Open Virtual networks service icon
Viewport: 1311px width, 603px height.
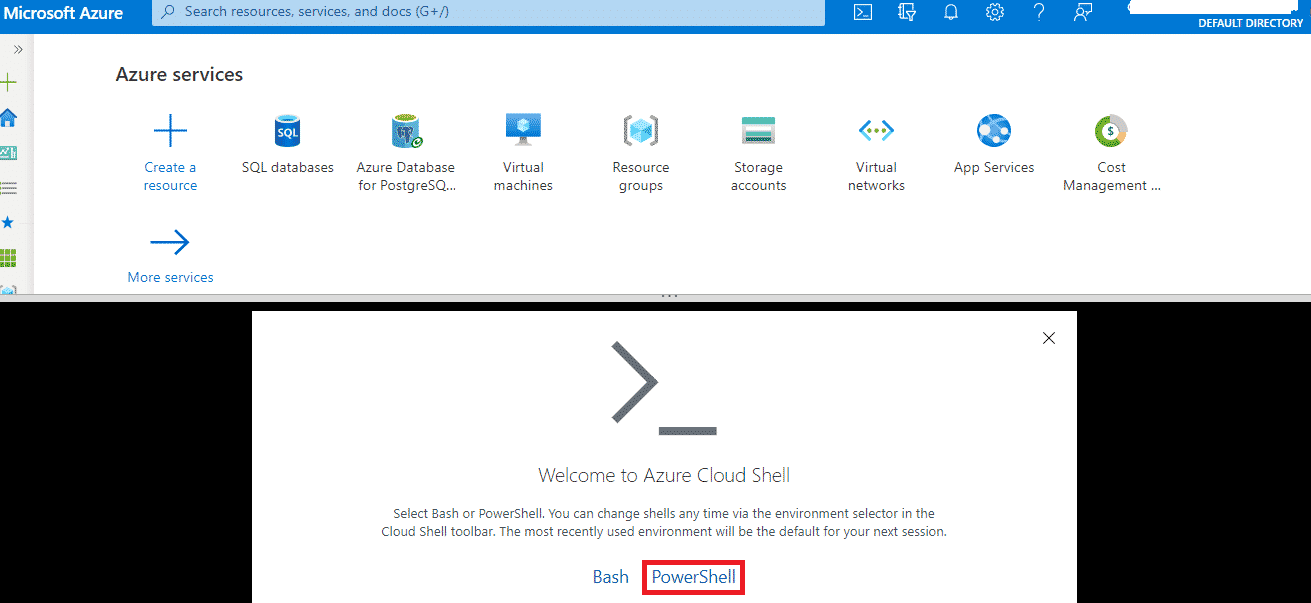(x=876, y=131)
